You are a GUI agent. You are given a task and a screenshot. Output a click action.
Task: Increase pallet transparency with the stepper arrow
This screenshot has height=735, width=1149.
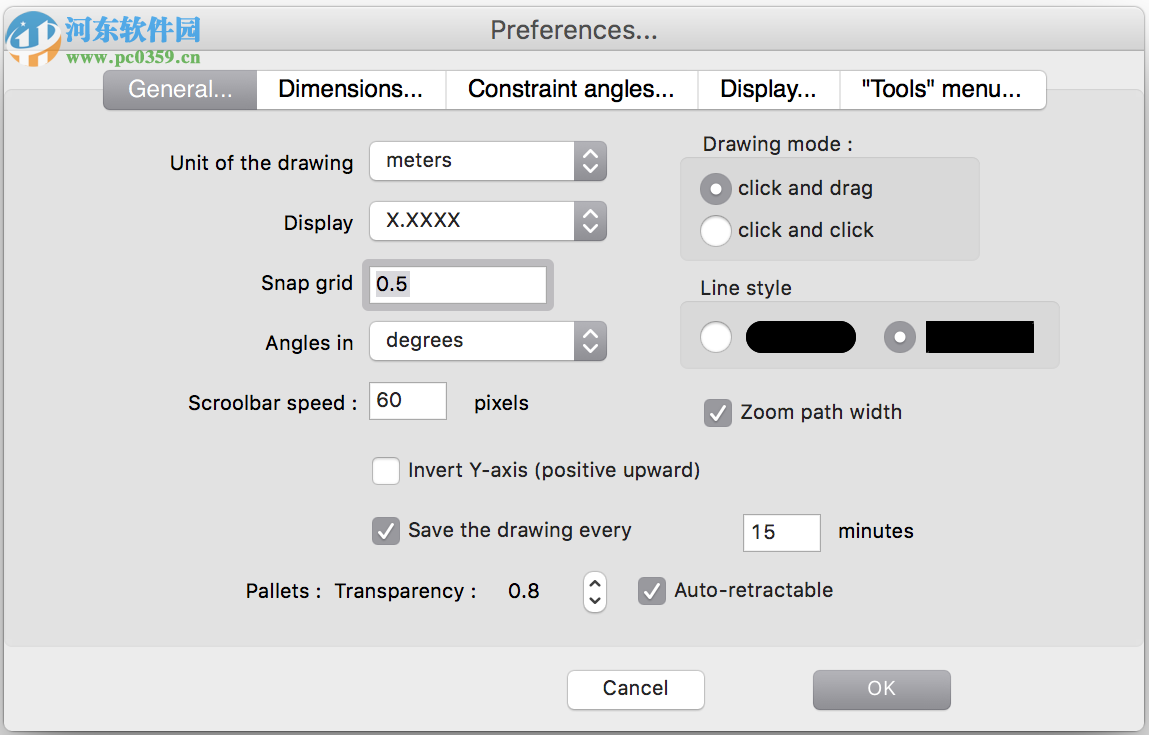coord(594,584)
